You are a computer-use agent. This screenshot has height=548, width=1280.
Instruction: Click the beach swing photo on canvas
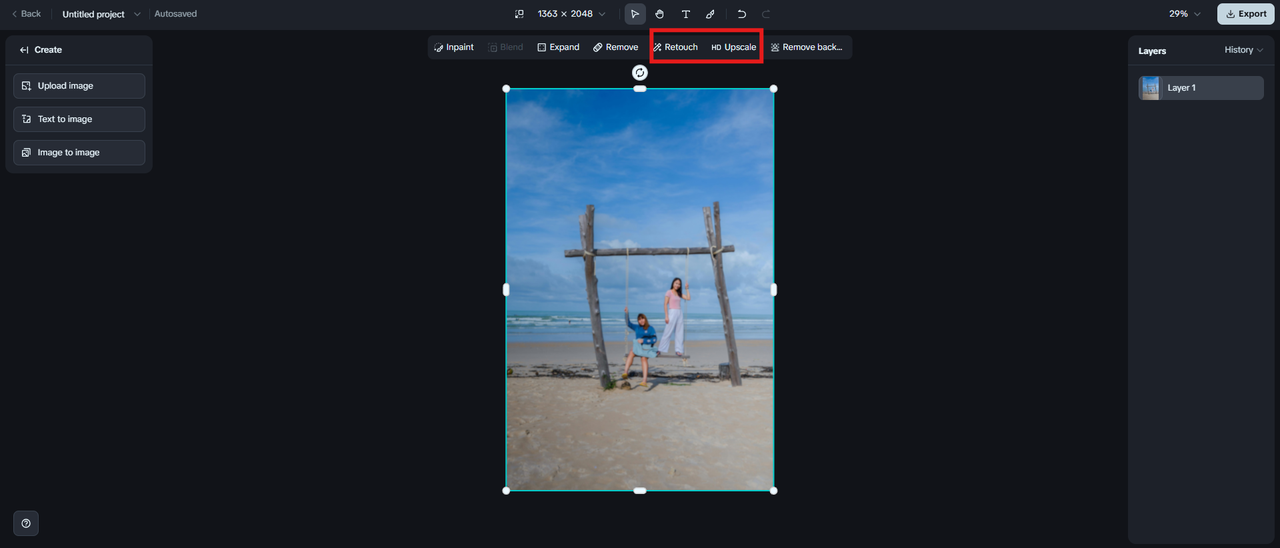click(640, 290)
